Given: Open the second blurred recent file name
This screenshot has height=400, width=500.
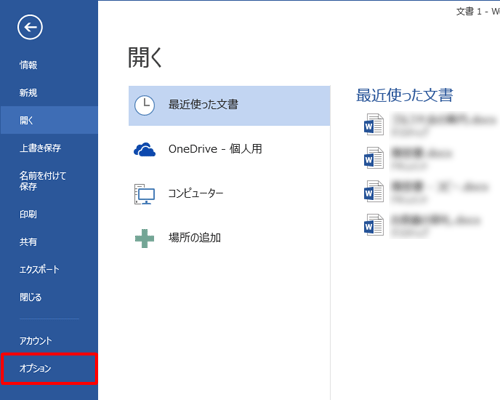Looking at the screenshot, I should click(422, 153).
